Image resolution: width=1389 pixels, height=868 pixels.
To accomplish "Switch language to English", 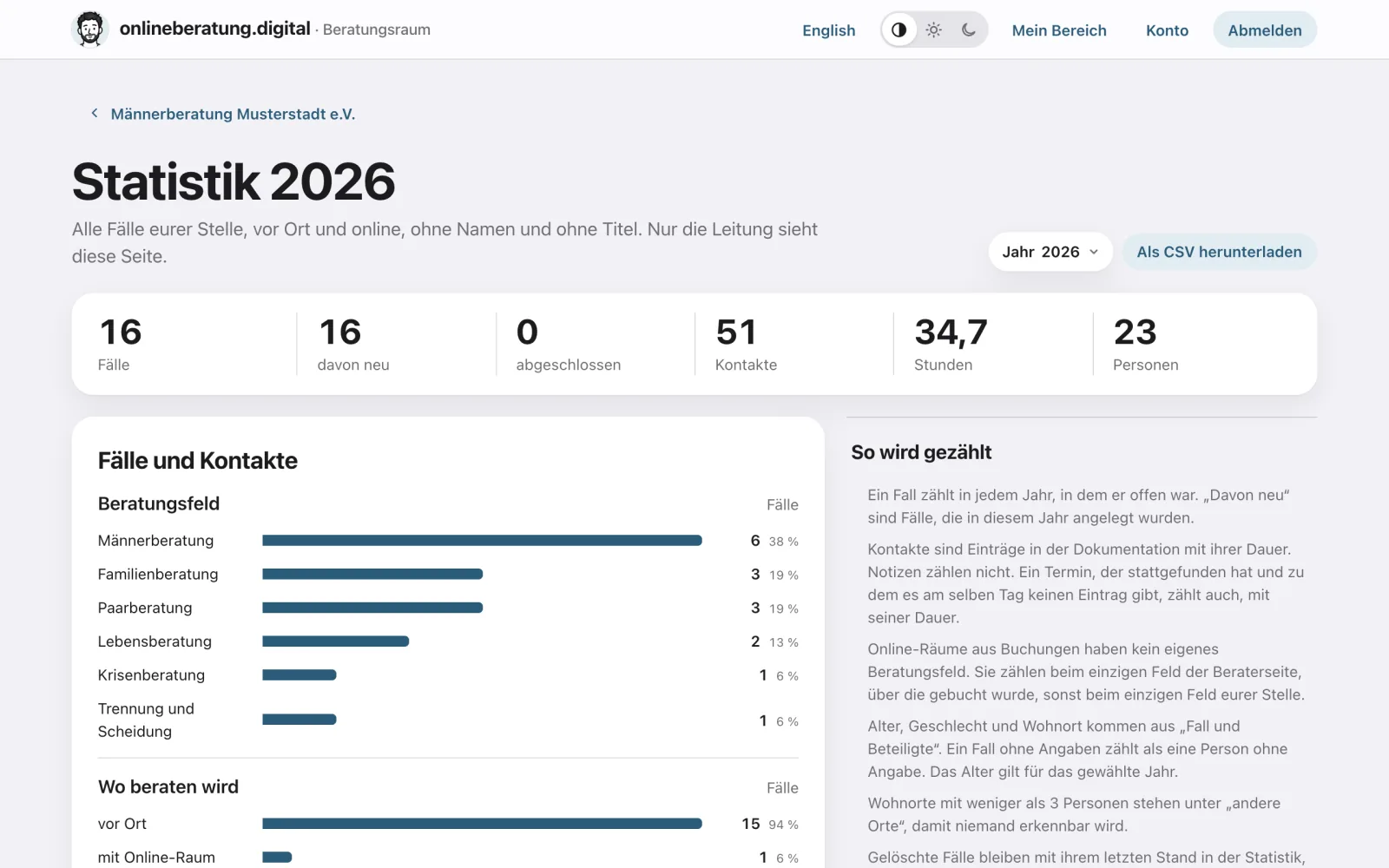I will point(828,30).
